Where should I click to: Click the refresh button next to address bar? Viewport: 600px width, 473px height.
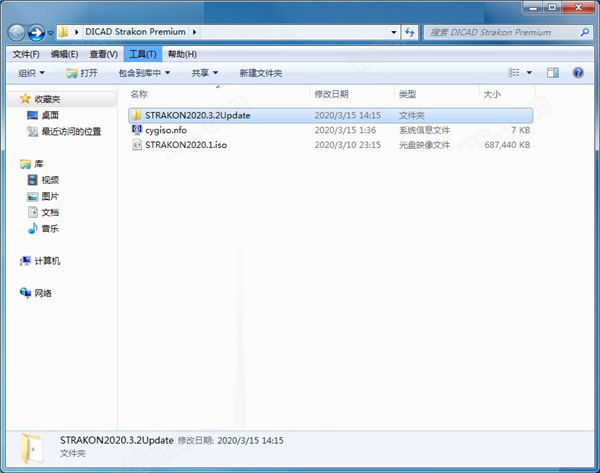point(409,32)
